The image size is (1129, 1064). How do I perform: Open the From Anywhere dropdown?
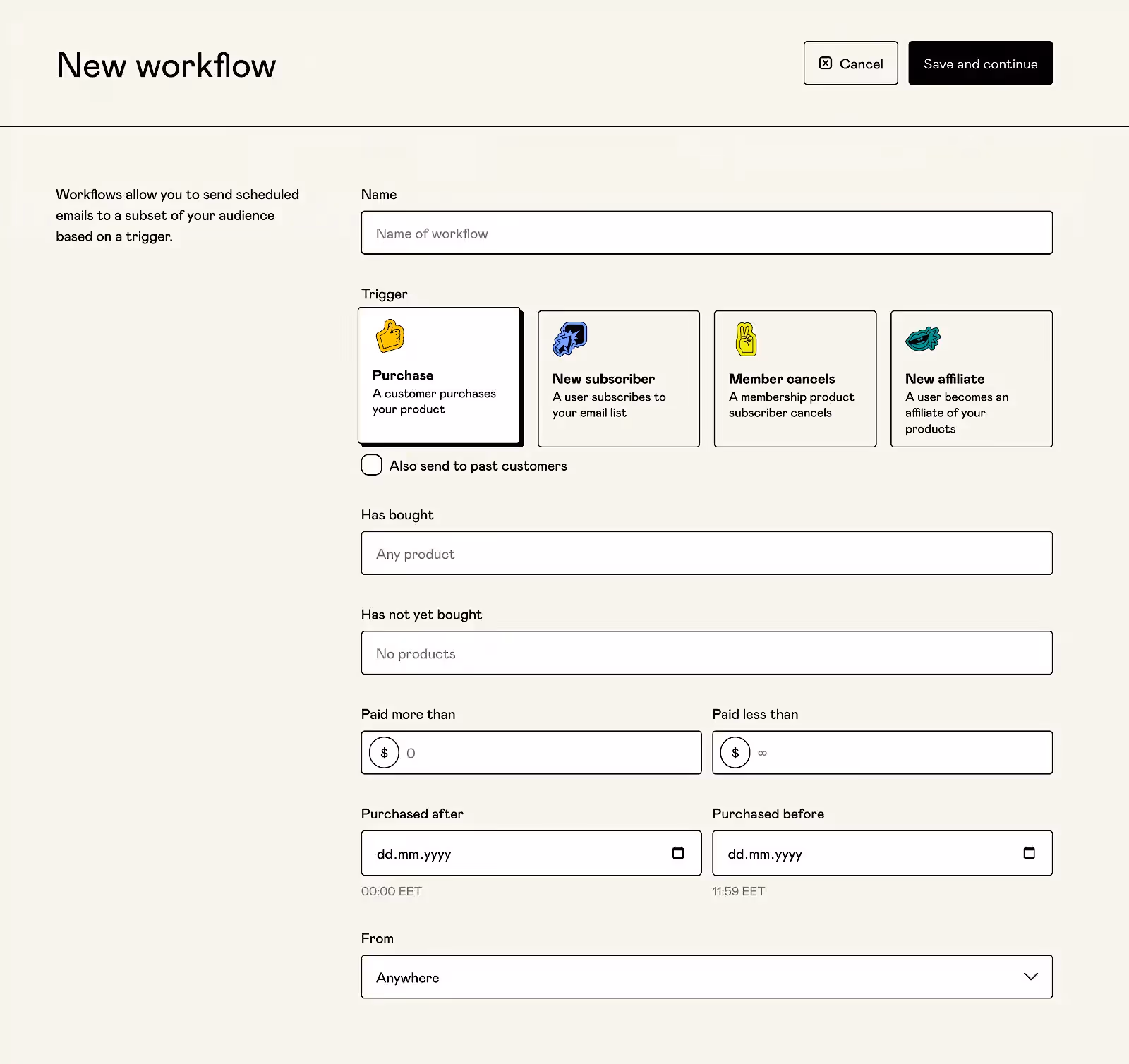[x=706, y=977]
